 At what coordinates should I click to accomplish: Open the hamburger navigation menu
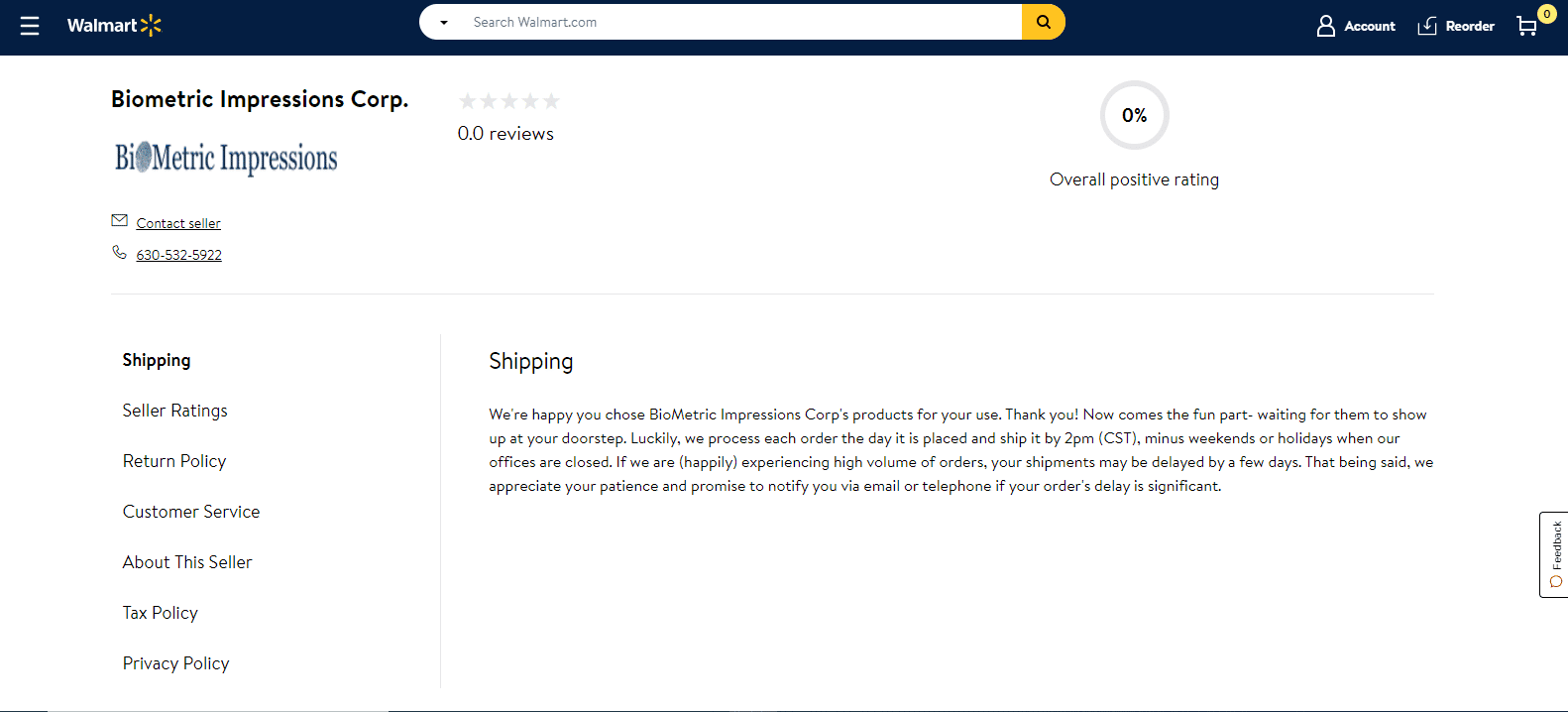[x=30, y=26]
